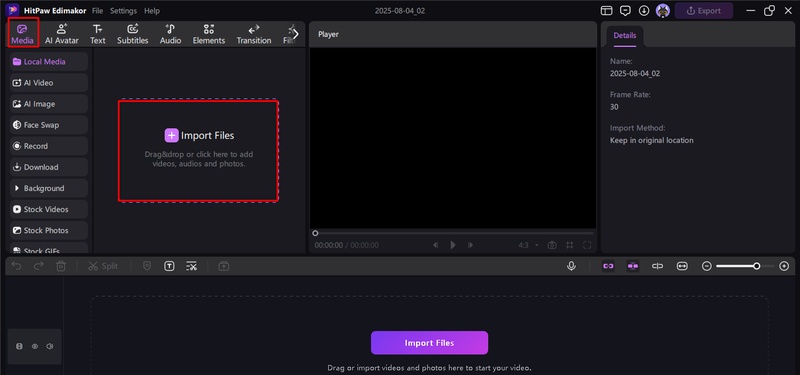The image size is (800, 375).
Task: Select the Elements tab
Action: click(x=209, y=34)
